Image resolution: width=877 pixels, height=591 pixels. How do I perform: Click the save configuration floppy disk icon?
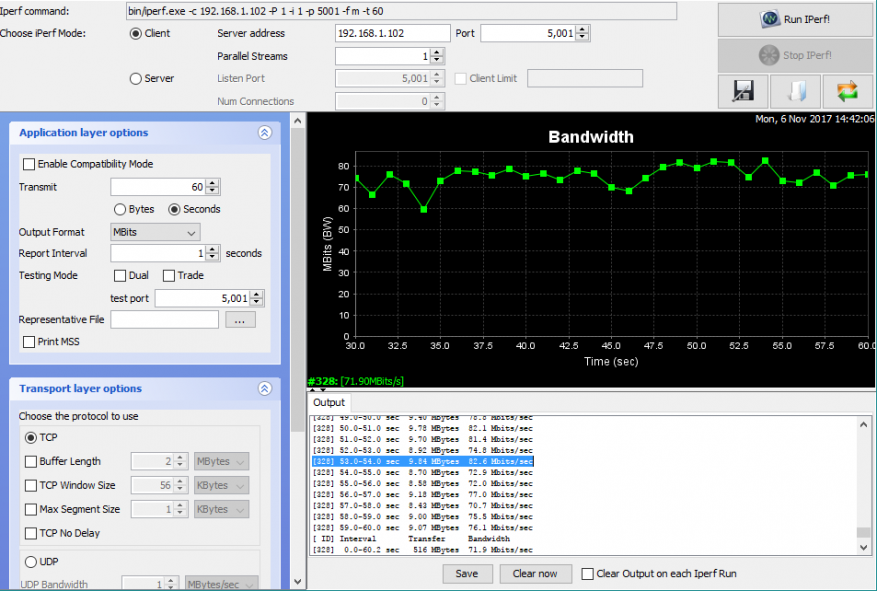coord(742,91)
